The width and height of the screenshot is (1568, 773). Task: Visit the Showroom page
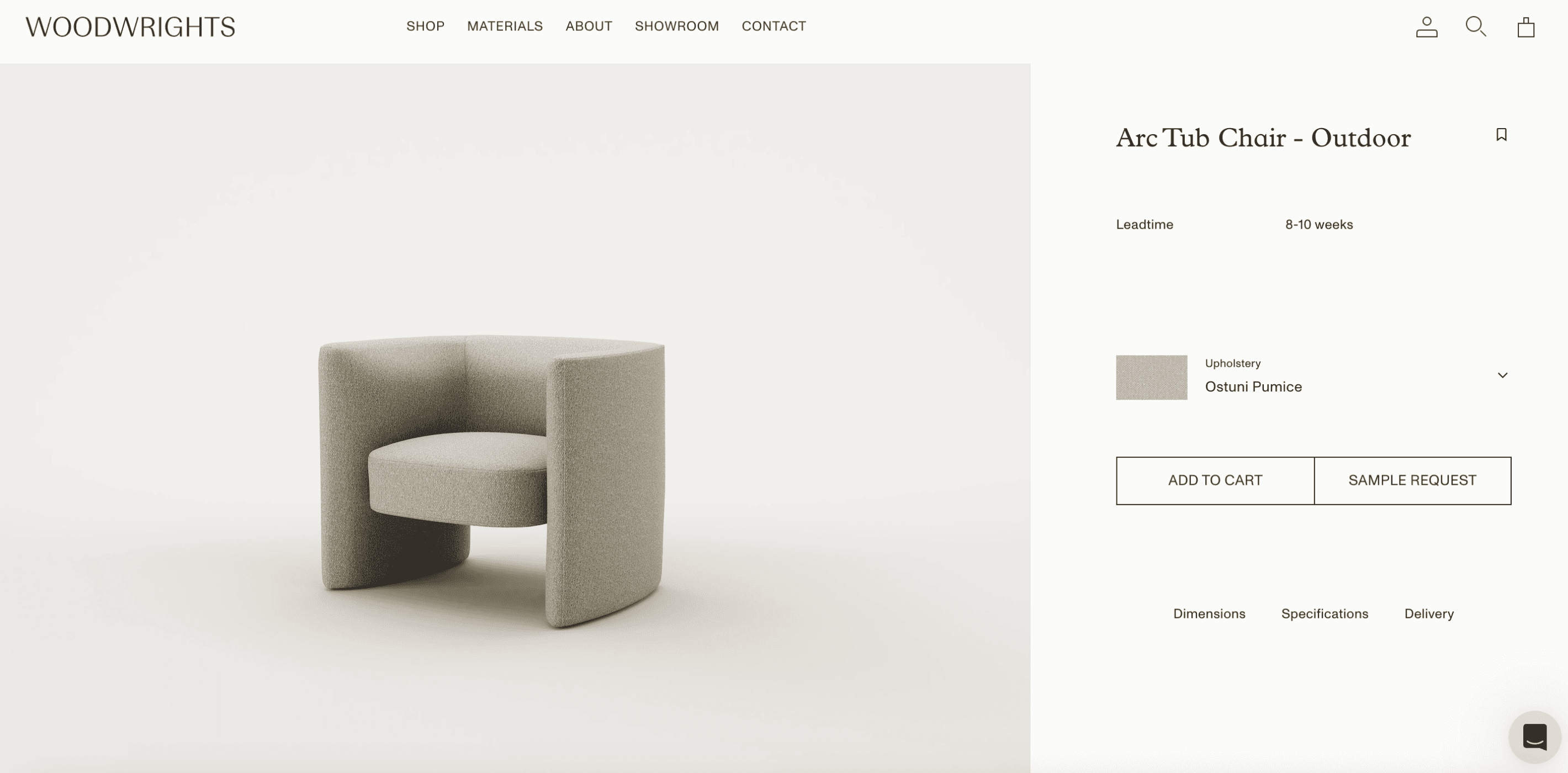[677, 26]
